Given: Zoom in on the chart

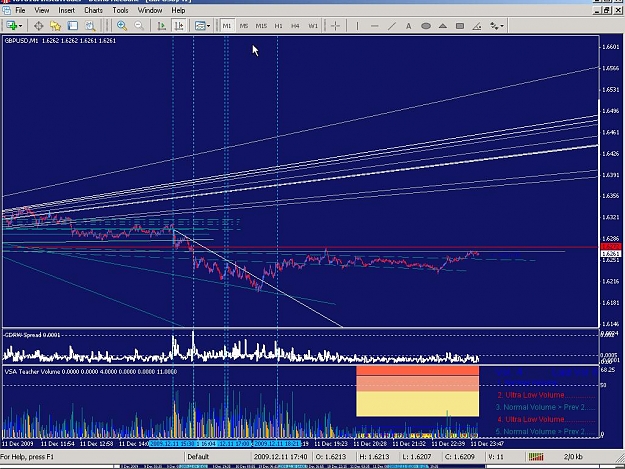Looking at the screenshot, I should coord(122,26).
